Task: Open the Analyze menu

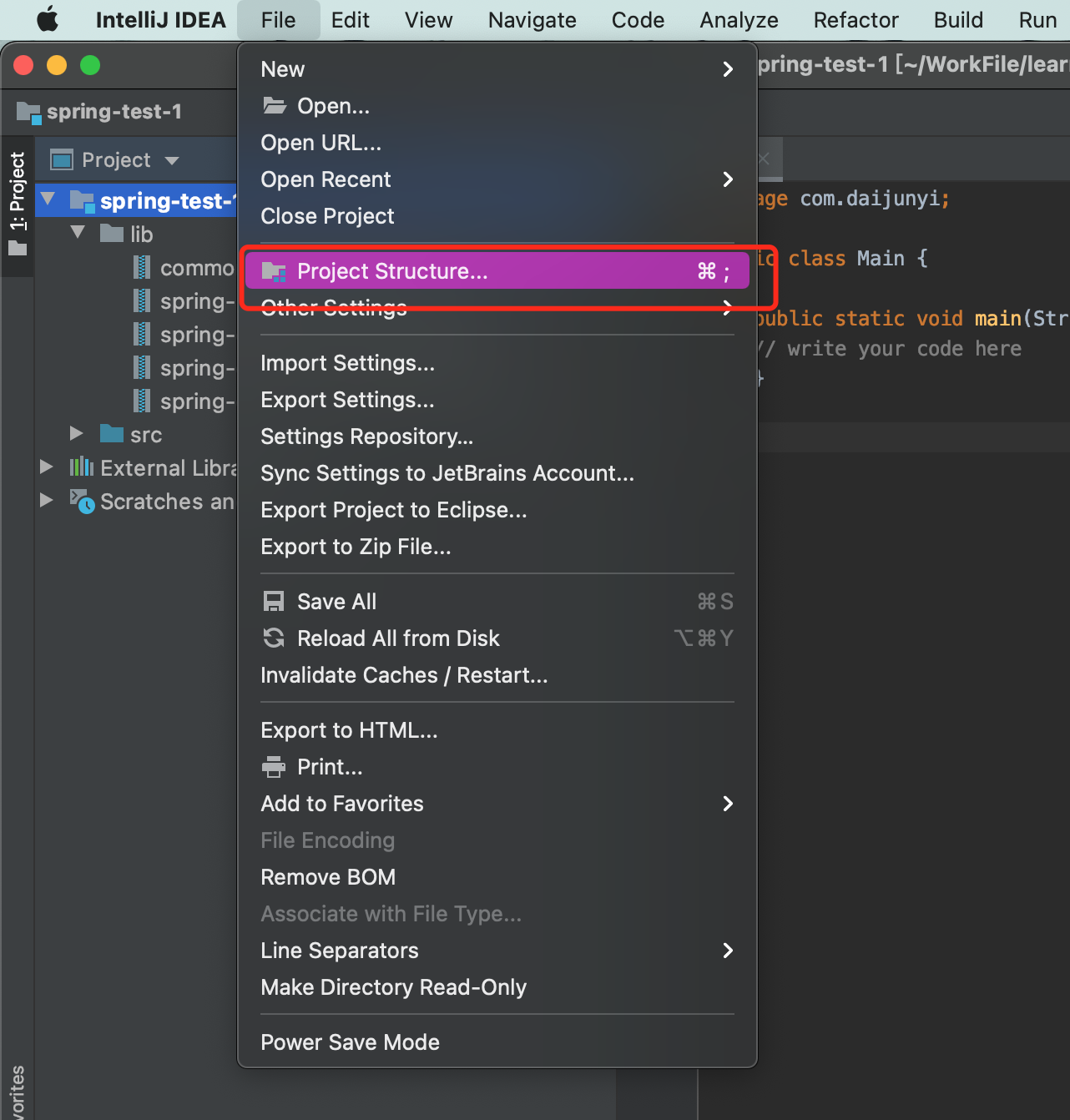Action: 739,20
